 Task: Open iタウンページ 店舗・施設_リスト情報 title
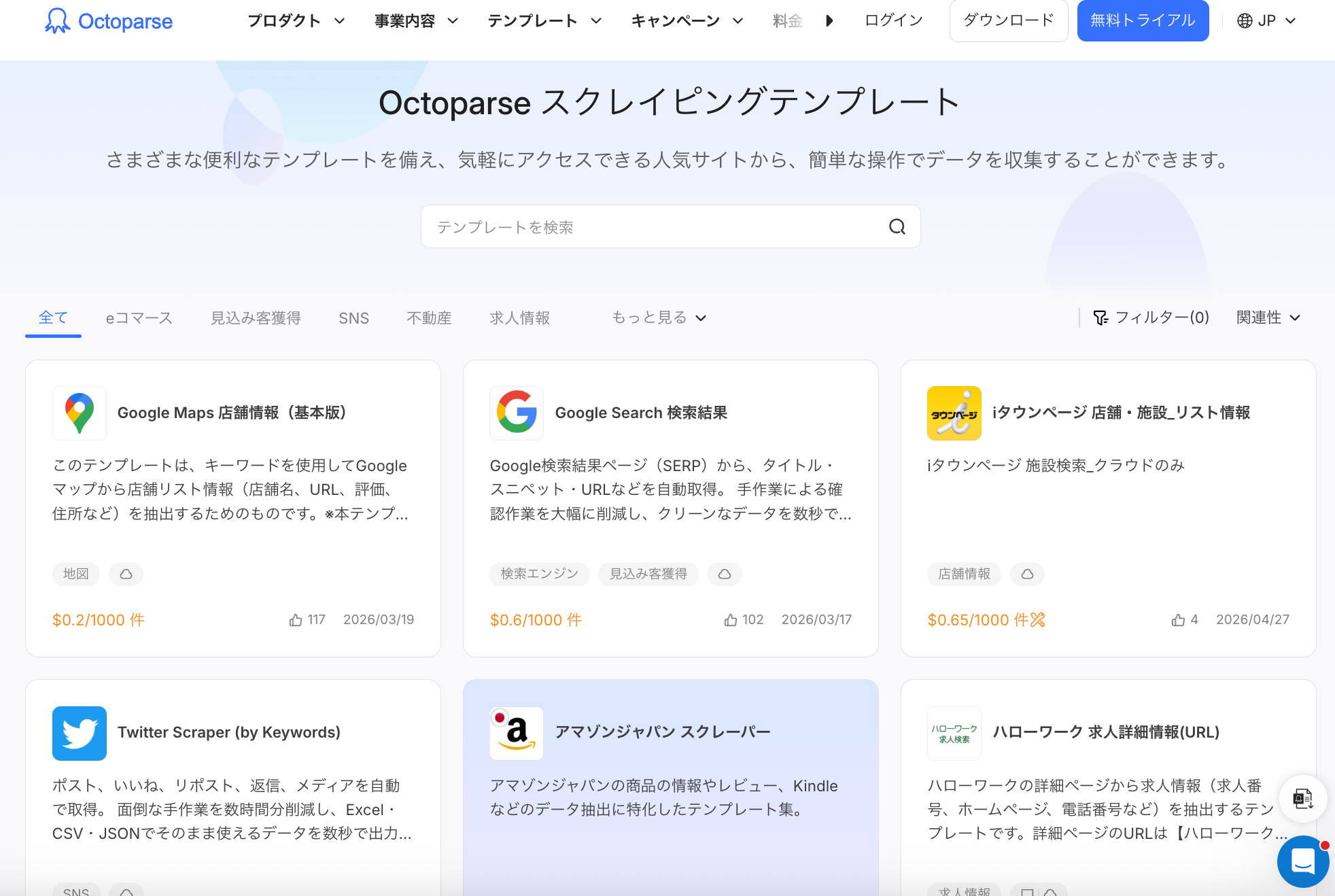point(1122,413)
